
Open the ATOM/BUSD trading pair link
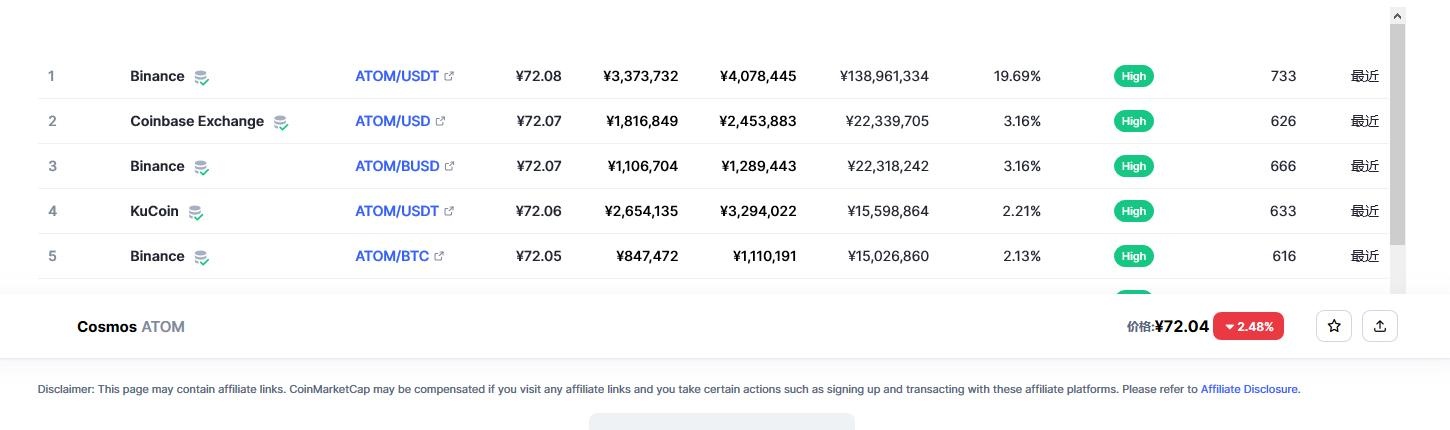click(x=396, y=166)
